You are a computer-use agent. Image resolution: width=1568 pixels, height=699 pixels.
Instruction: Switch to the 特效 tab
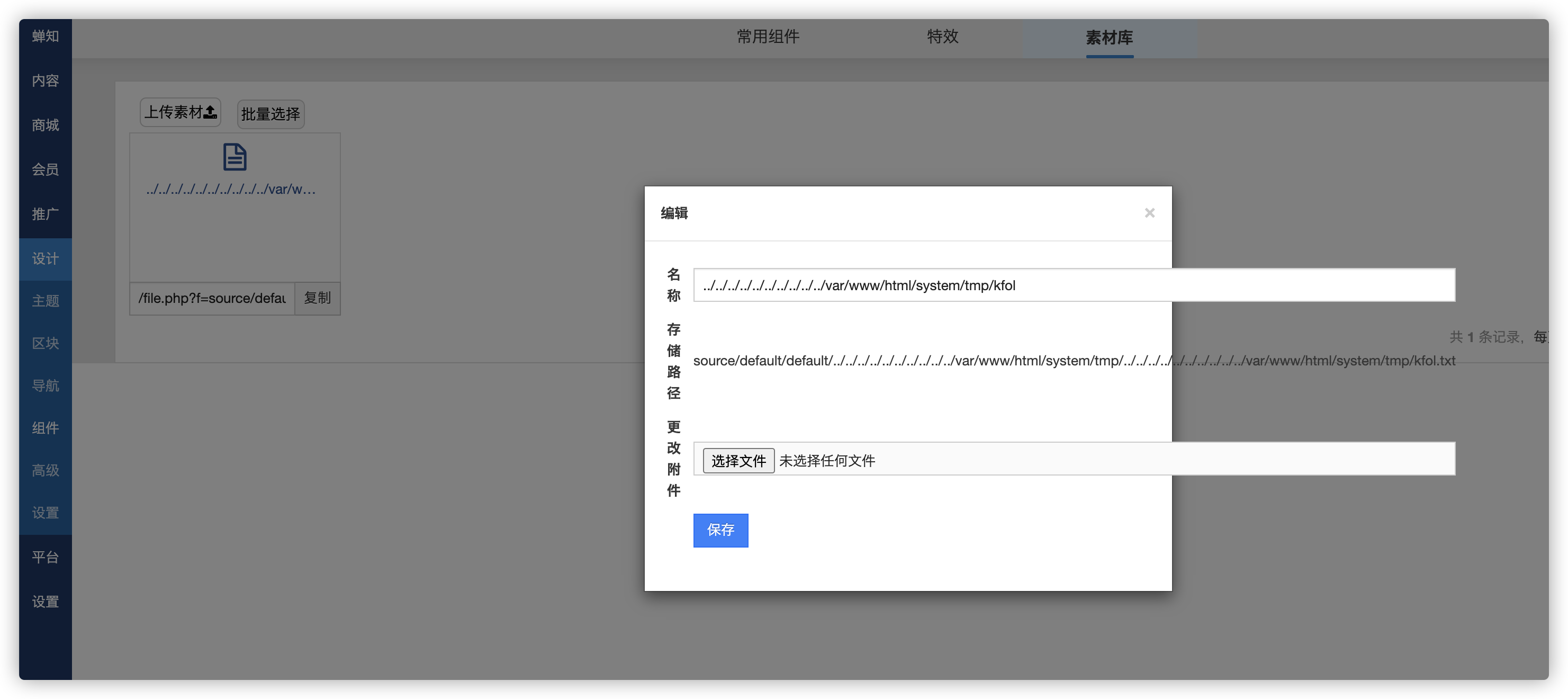(942, 37)
